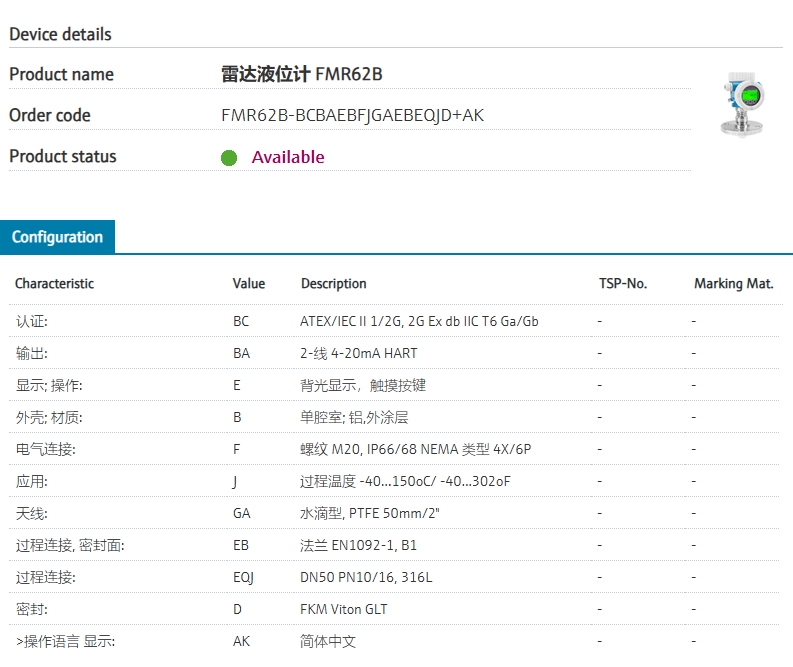The width and height of the screenshot is (793, 667).
Task: Click description 简体中文
Action: (x=328, y=641)
